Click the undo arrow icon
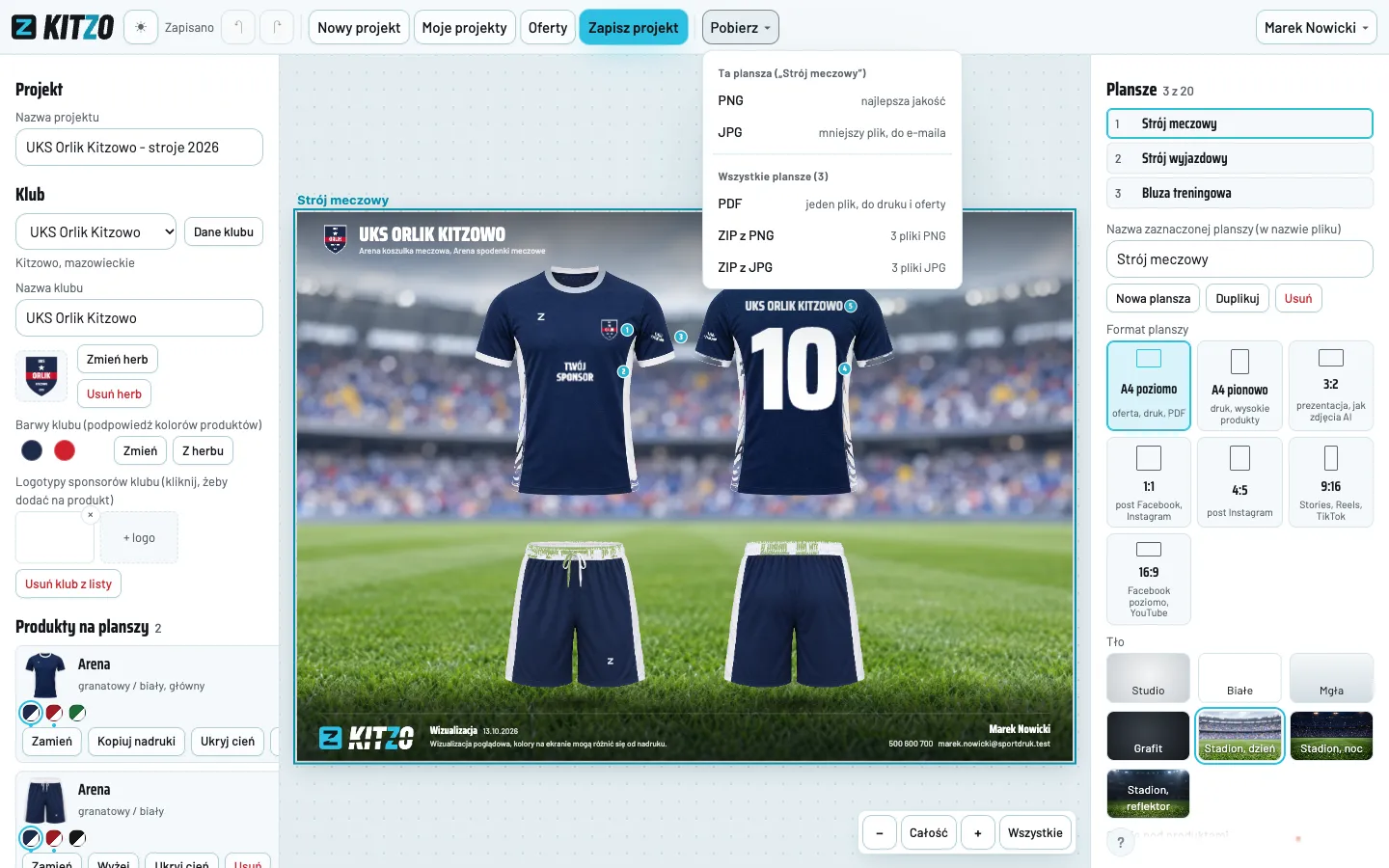The height and width of the screenshot is (868, 1389). tap(238, 27)
